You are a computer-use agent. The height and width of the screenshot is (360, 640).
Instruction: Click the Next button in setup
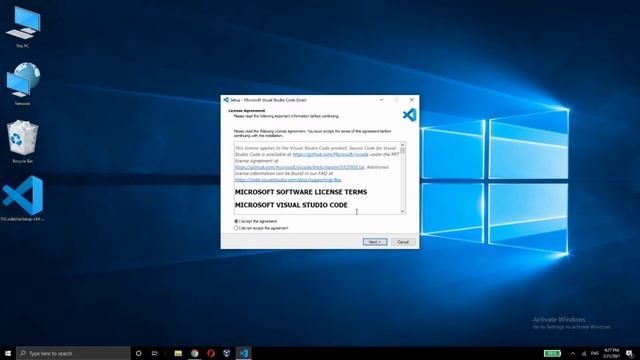click(375, 242)
